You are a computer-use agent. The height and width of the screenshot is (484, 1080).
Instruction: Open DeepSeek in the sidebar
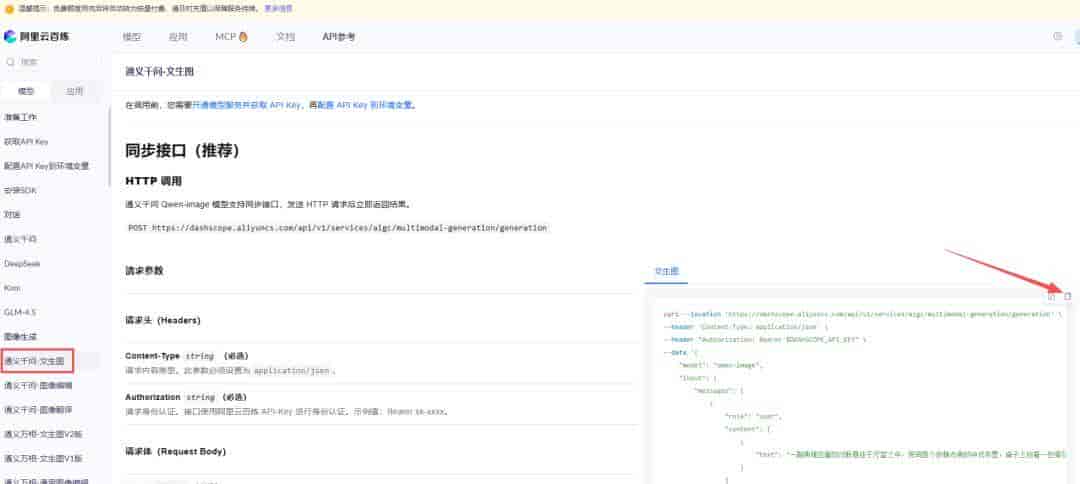tap(22, 264)
